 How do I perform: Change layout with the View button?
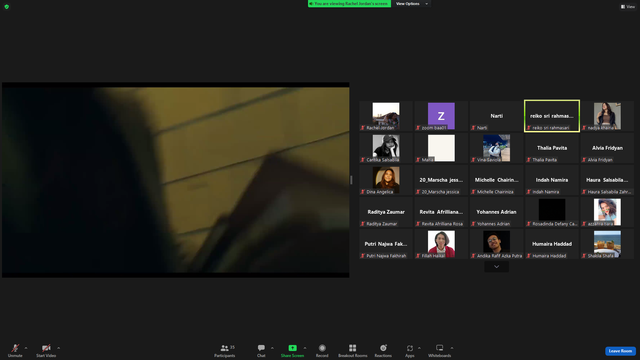(x=628, y=7)
